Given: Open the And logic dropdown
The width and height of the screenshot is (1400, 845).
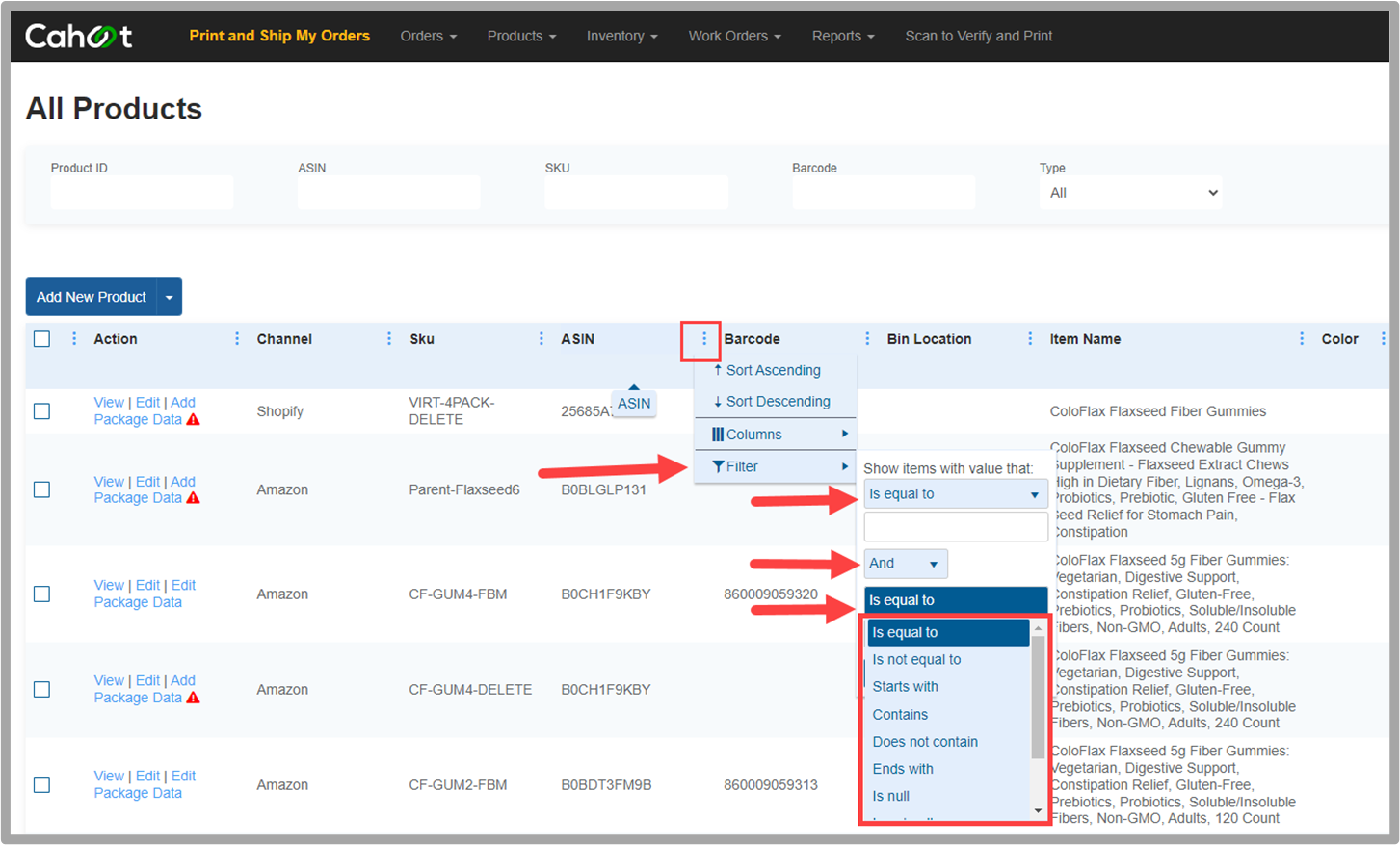Looking at the screenshot, I should pyautogui.click(x=906, y=564).
